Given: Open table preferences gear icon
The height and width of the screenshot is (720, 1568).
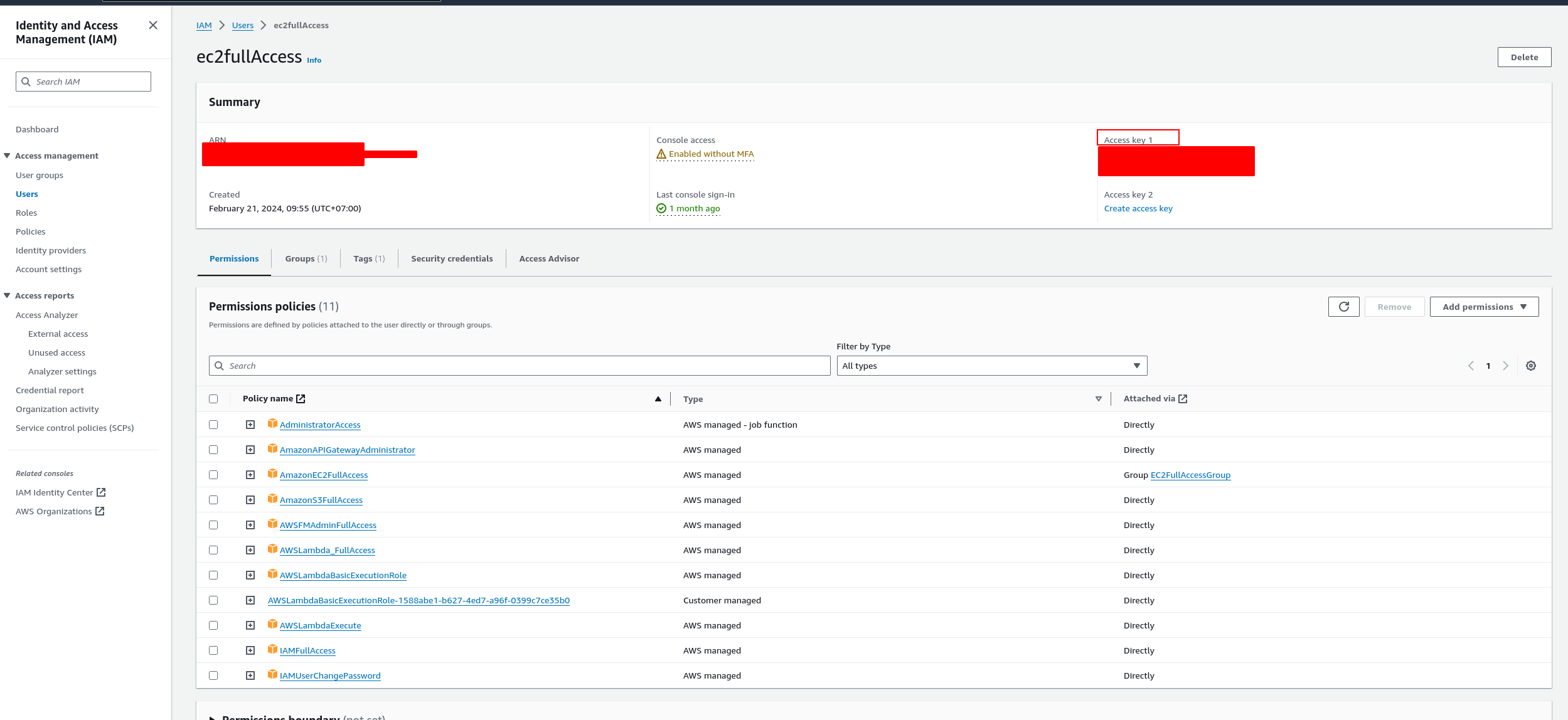Looking at the screenshot, I should click(1531, 366).
